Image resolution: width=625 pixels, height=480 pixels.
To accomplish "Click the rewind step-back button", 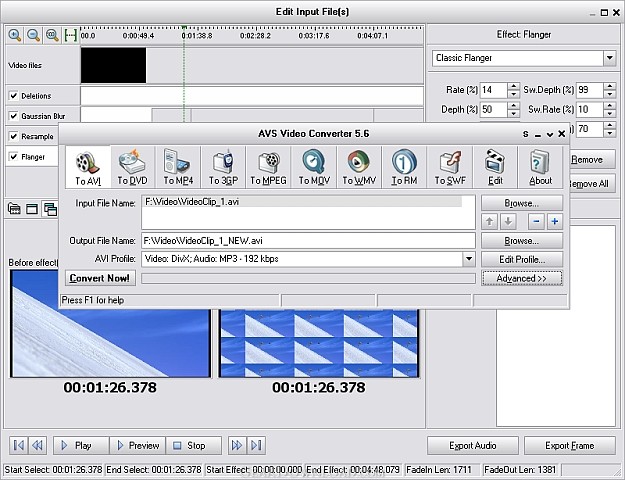I will (x=37, y=445).
